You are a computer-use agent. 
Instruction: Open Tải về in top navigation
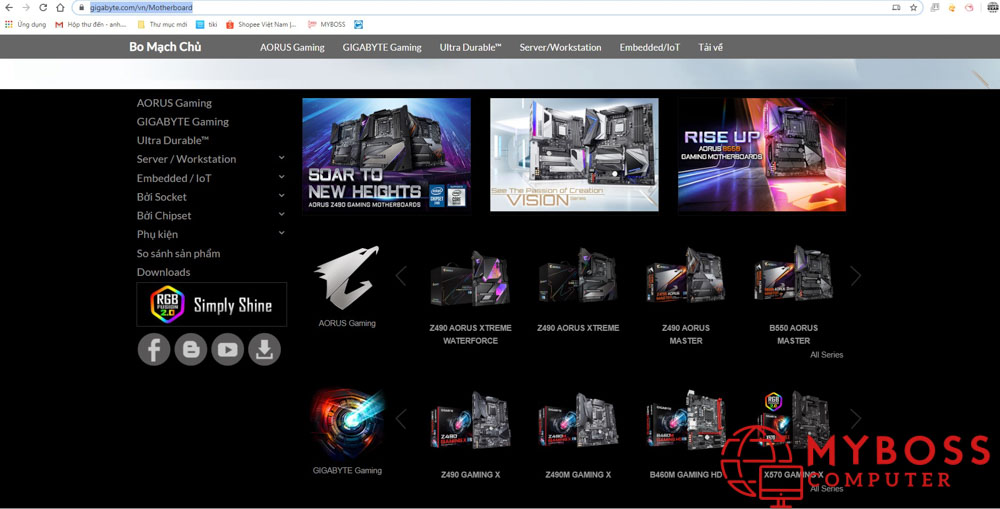[x=710, y=47]
